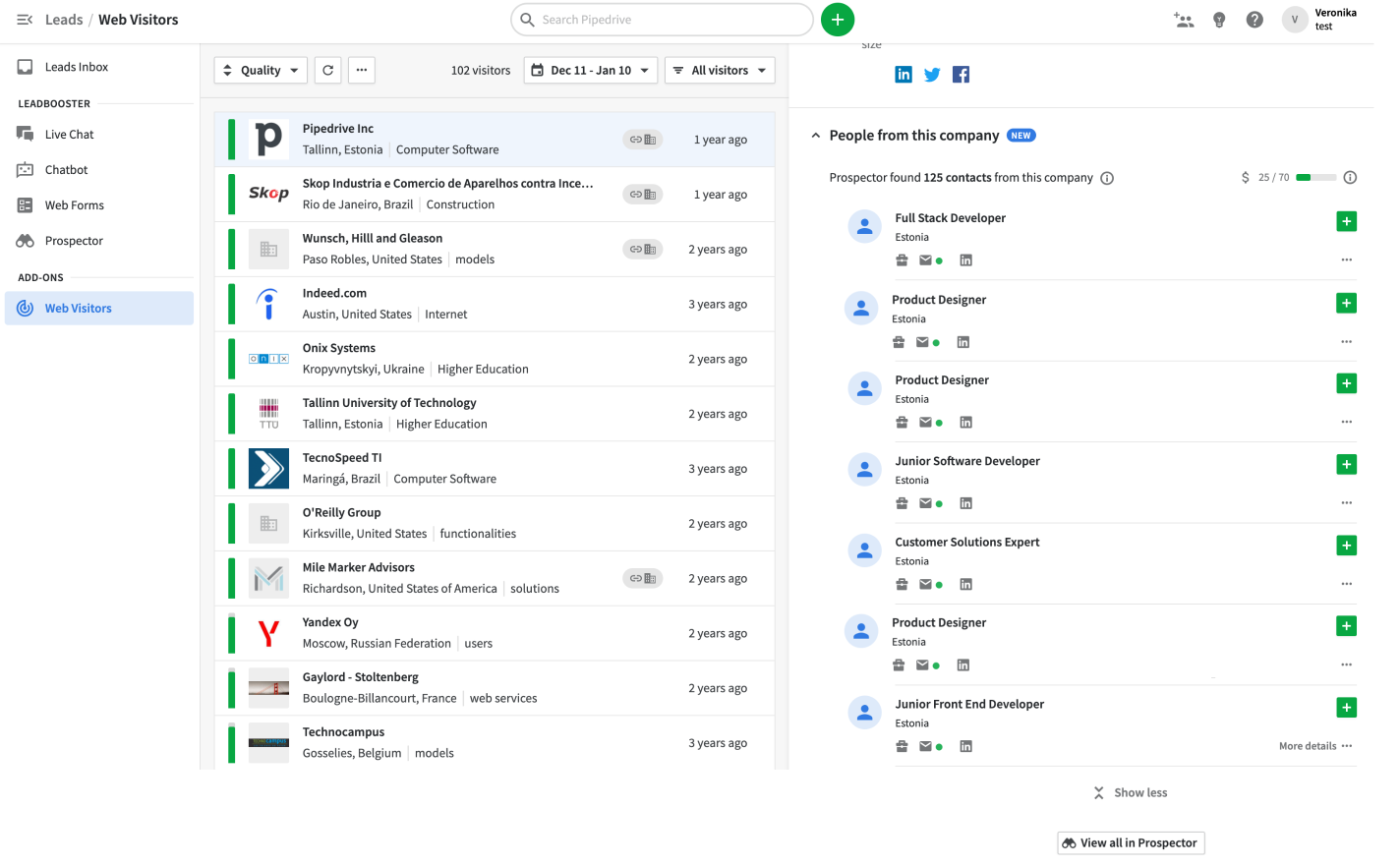Click the email icon under Full Stack Developer
The image size is (1400, 866).
click(x=925, y=260)
